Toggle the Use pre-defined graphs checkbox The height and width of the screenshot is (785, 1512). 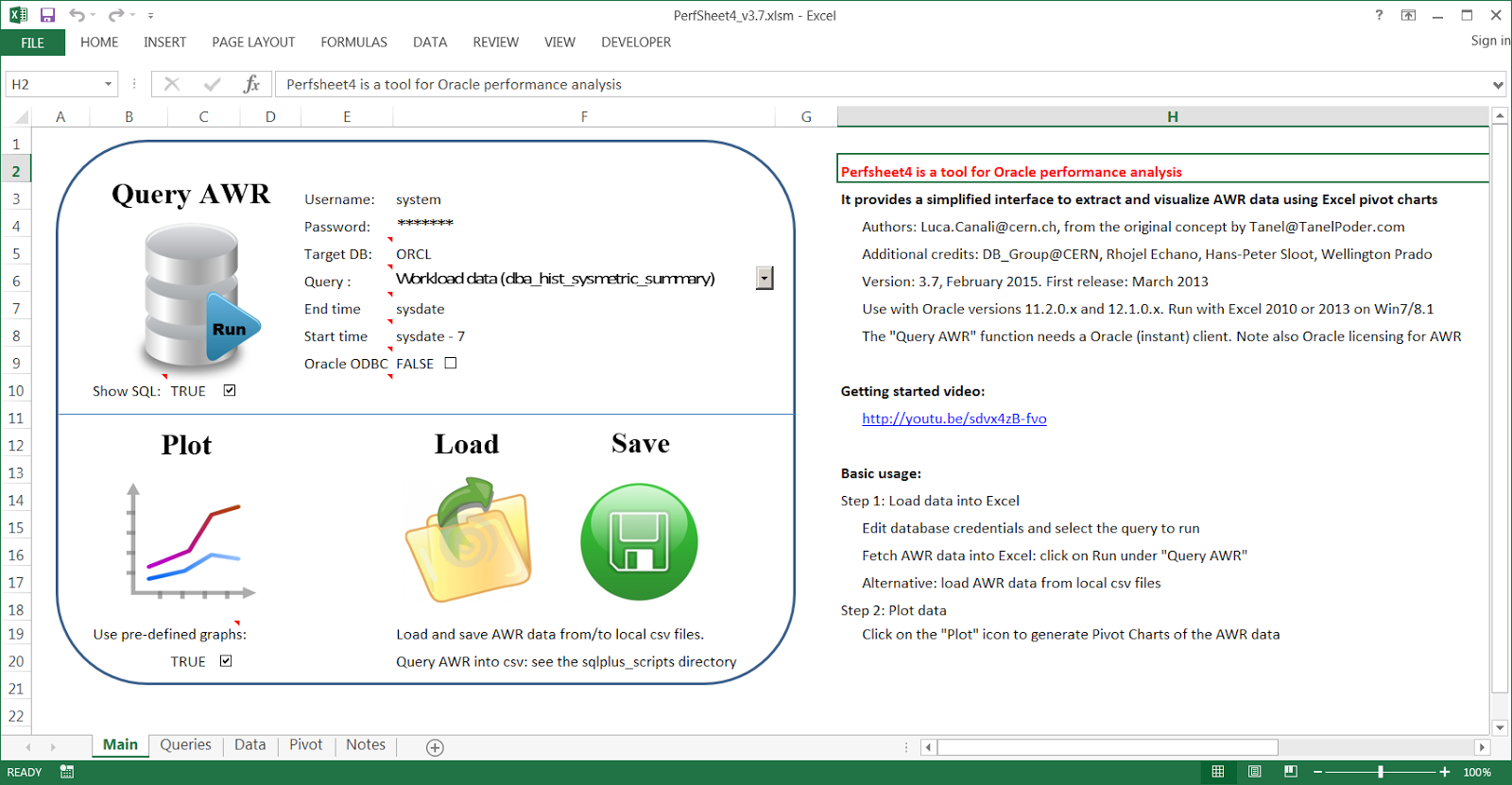tap(226, 660)
